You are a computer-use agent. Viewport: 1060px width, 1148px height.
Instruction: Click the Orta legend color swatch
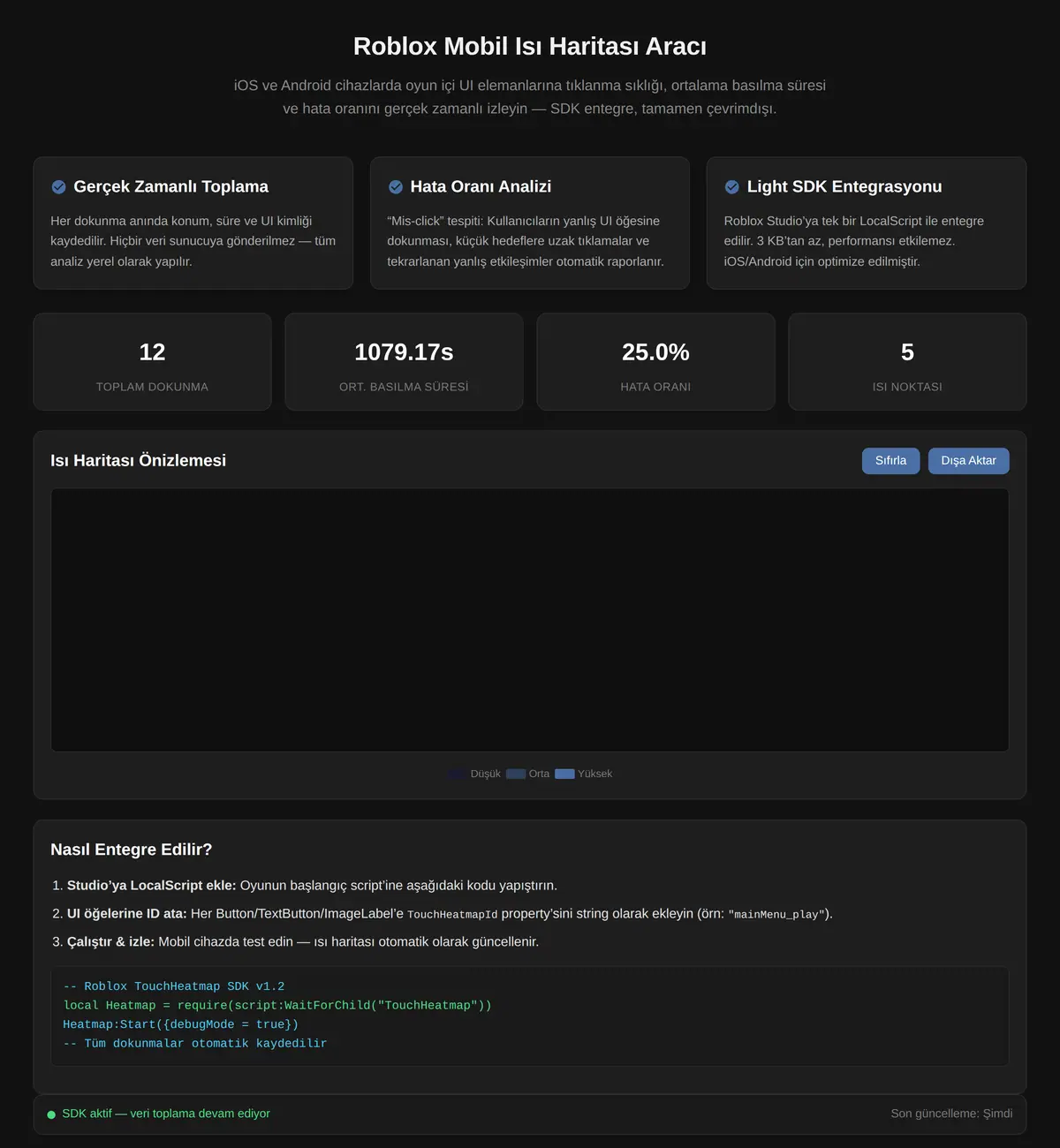pos(516,774)
